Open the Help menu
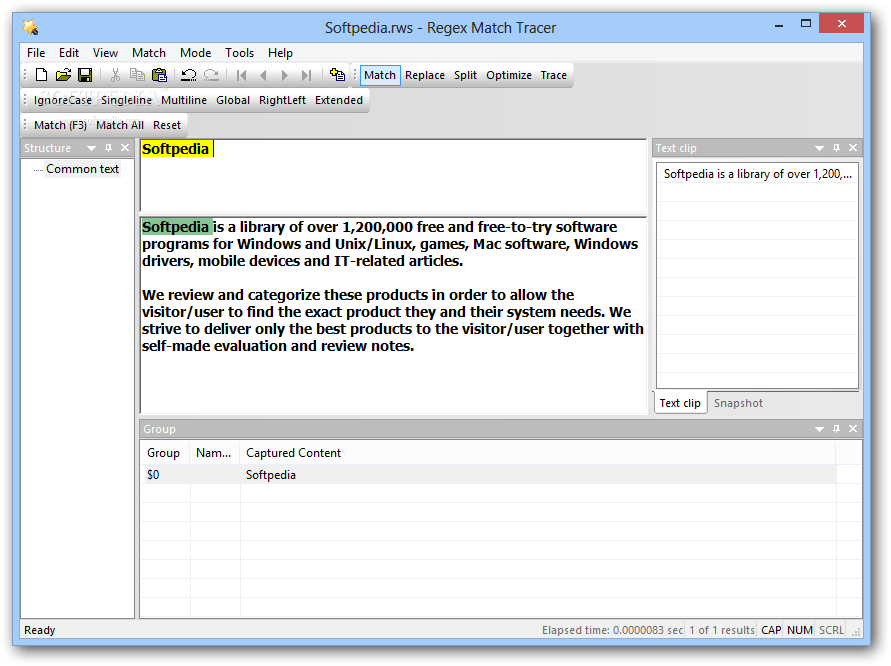 click(280, 53)
